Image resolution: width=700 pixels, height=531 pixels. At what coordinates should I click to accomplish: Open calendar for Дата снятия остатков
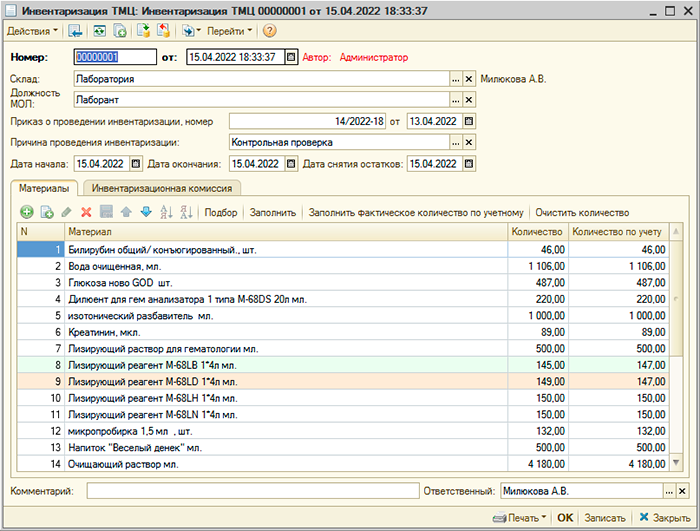click(x=468, y=164)
